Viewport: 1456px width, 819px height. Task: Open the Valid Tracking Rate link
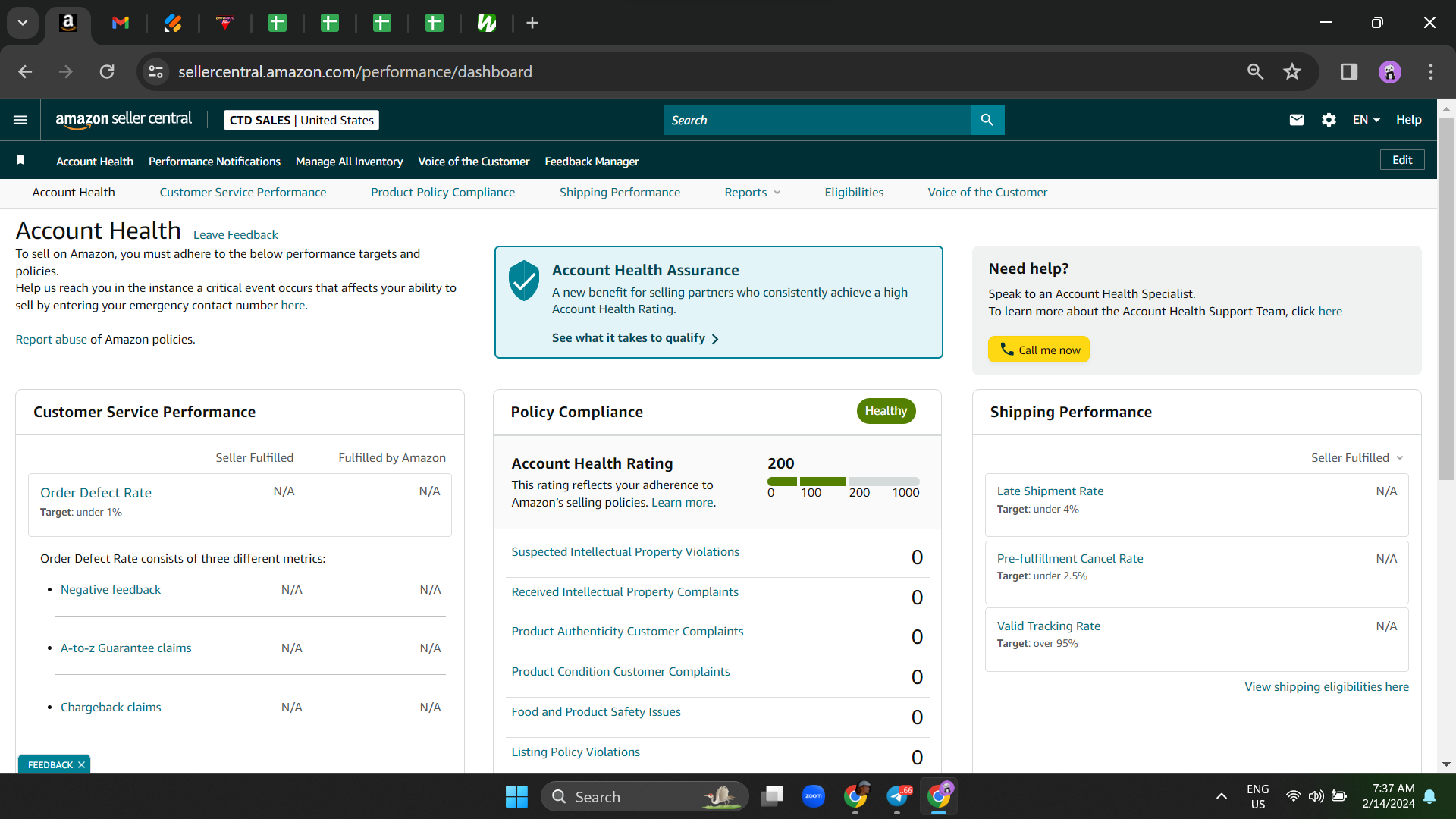click(x=1049, y=626)
